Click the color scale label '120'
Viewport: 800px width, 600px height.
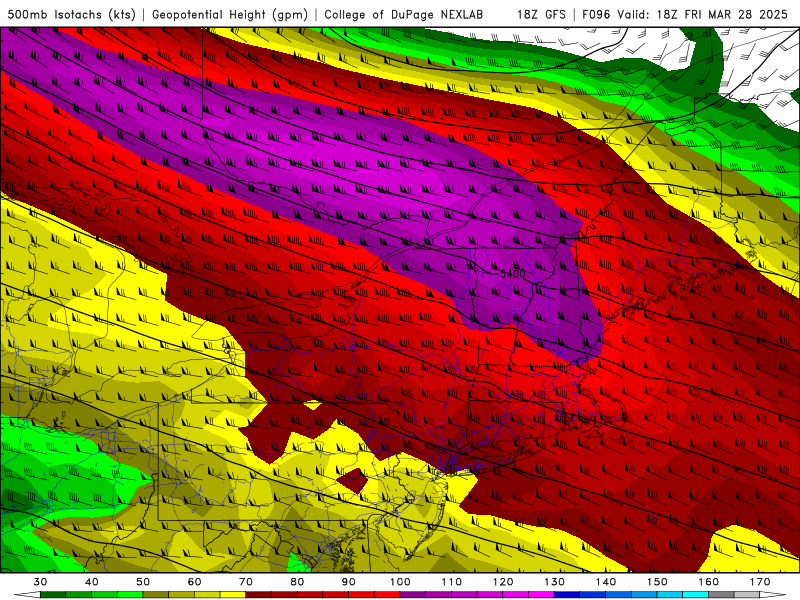click(x=503, y=582)
